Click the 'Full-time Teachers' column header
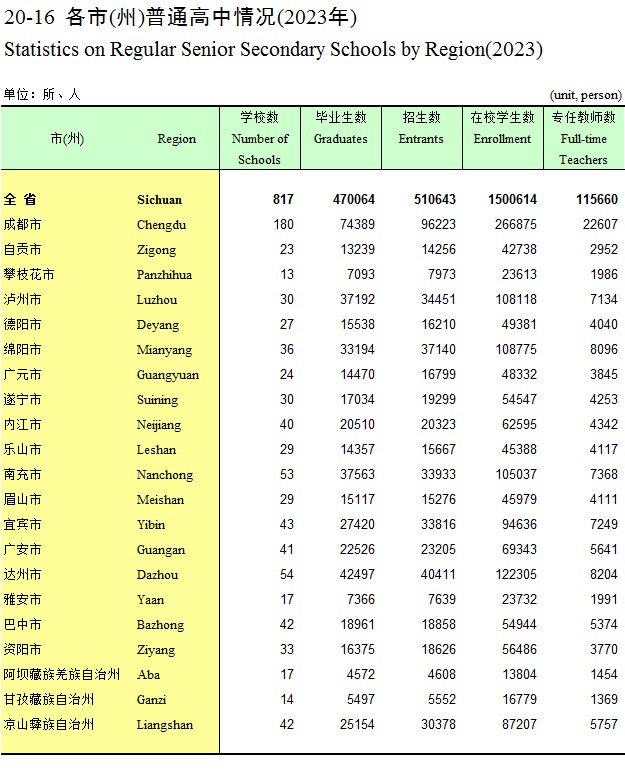Image resolution: width=625 pixels, height=776 pixels. point(583,139)
